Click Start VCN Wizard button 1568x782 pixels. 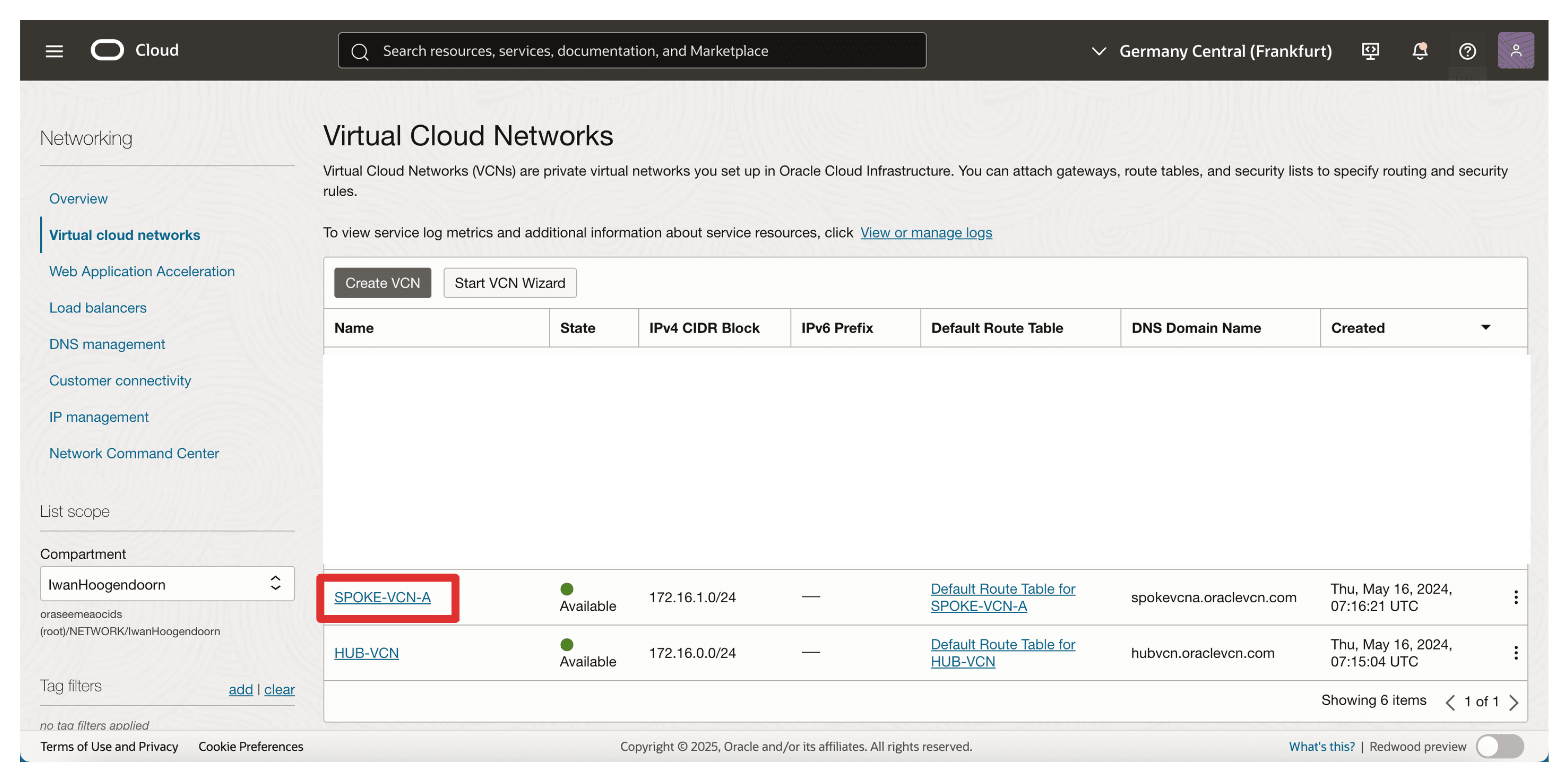click(510, 283)
